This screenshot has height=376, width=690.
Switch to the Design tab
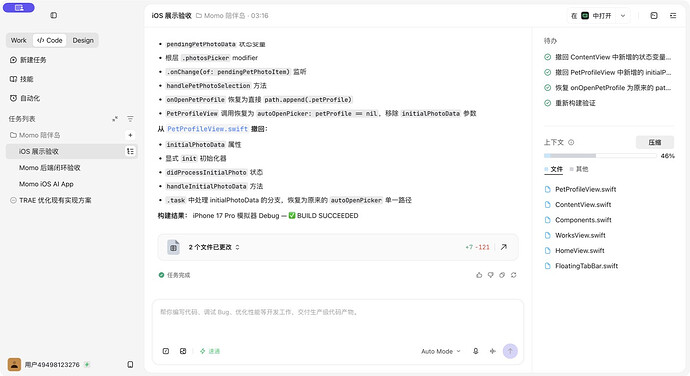click(x=83, y=40)
